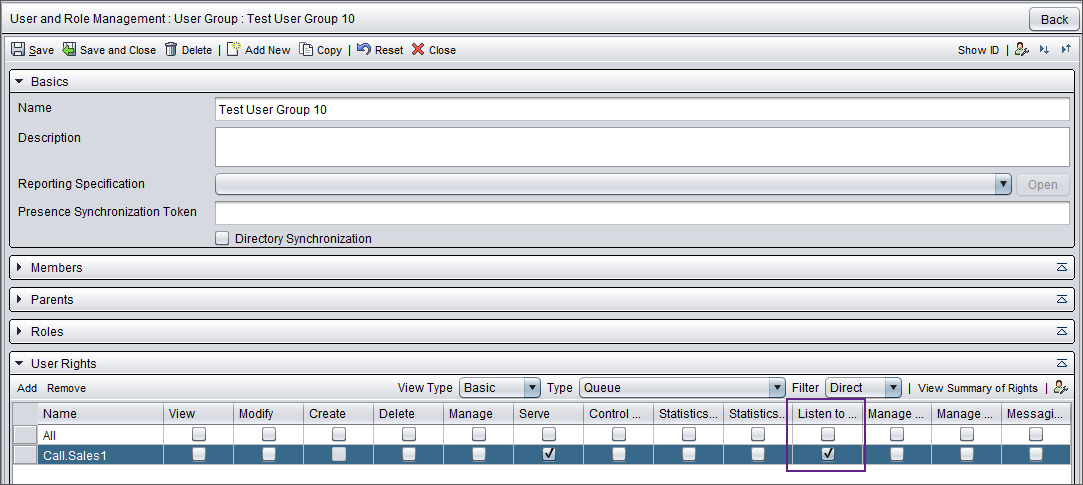Open the Filter dropdown set to Direct
The height and width of the screenshot is (485, 1083).
(x=863, y=388)
